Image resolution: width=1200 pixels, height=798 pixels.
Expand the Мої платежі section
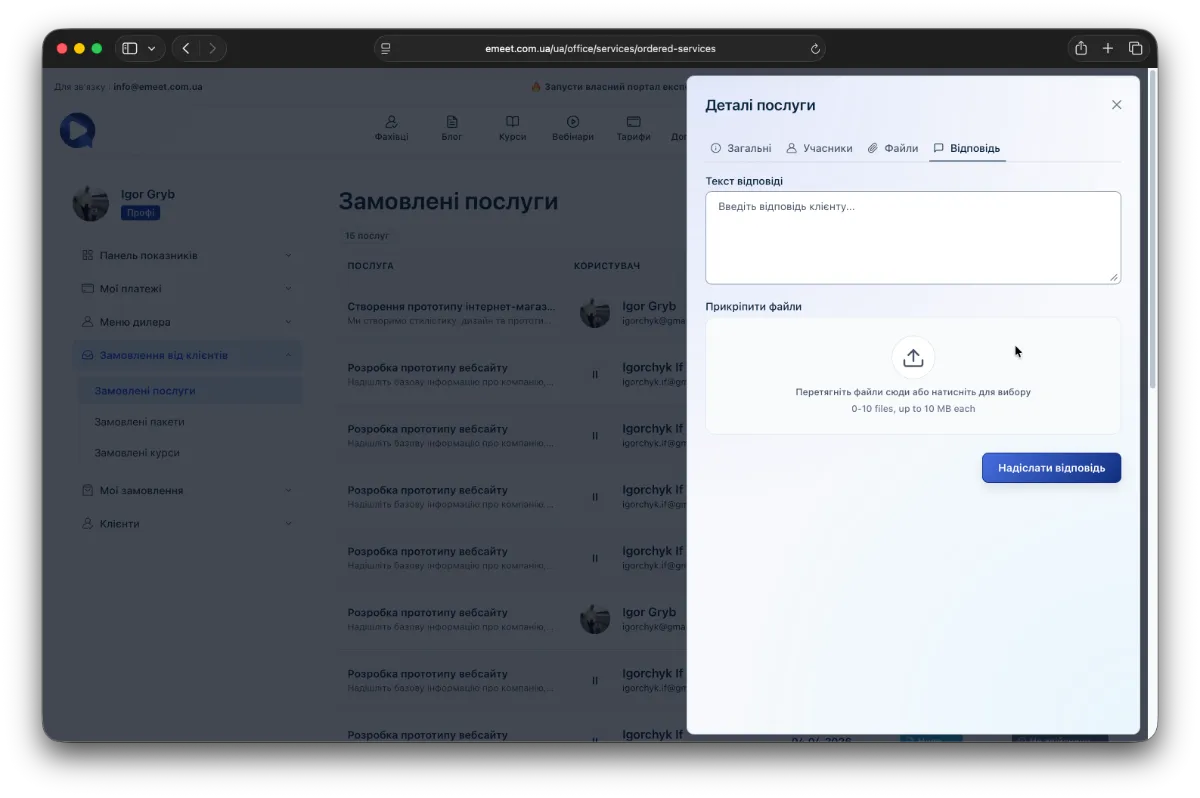click(187, 289)
